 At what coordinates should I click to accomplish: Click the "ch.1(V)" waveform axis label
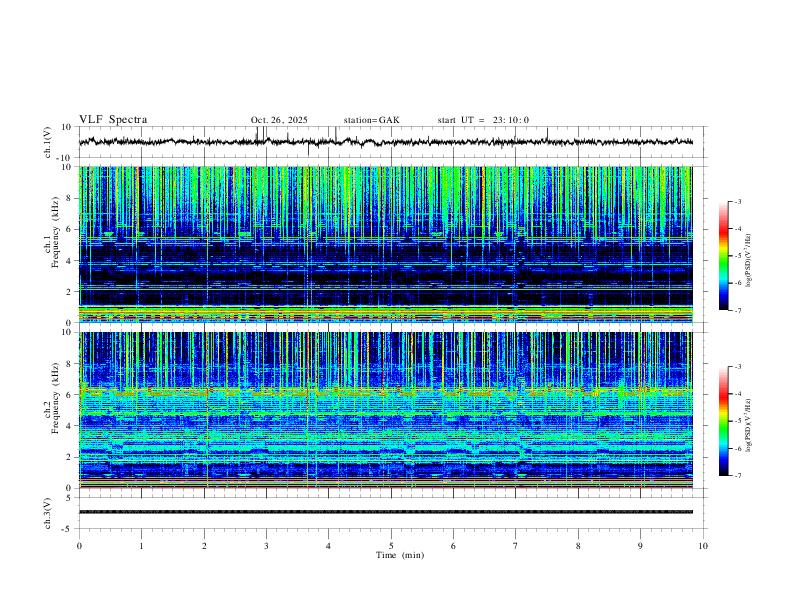point(48,142)
